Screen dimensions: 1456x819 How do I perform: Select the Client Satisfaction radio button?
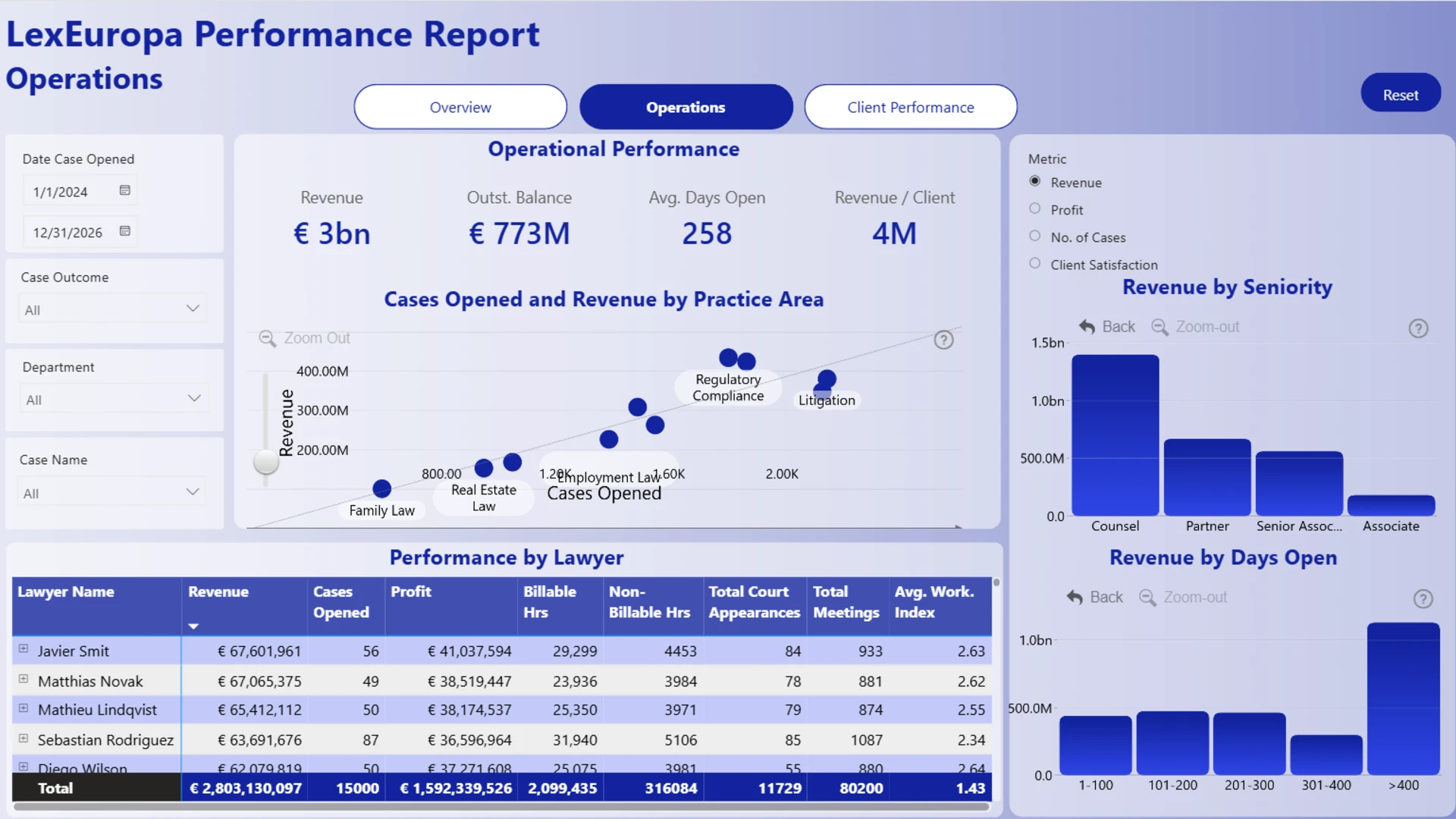click(x=1034, y=263)
